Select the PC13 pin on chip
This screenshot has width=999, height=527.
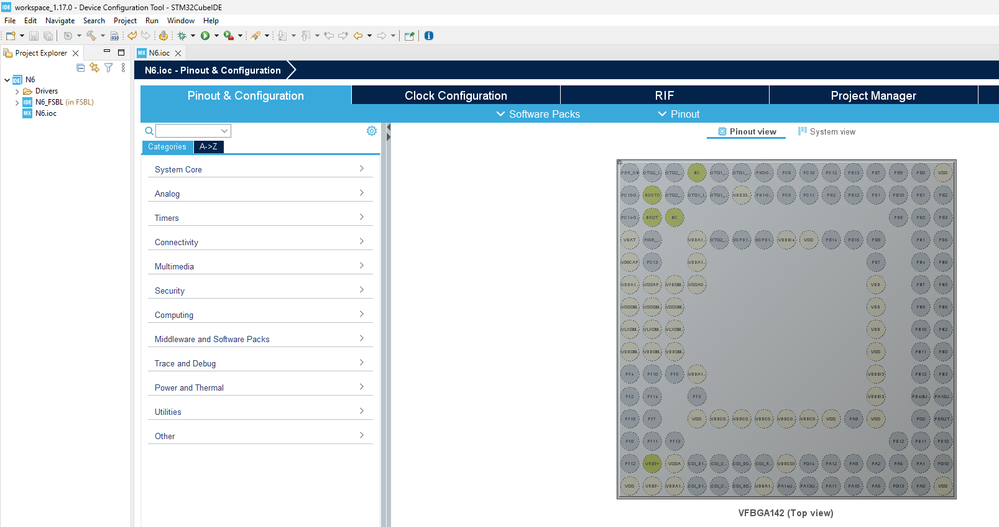pyautogui.click(x=652, y=262)
